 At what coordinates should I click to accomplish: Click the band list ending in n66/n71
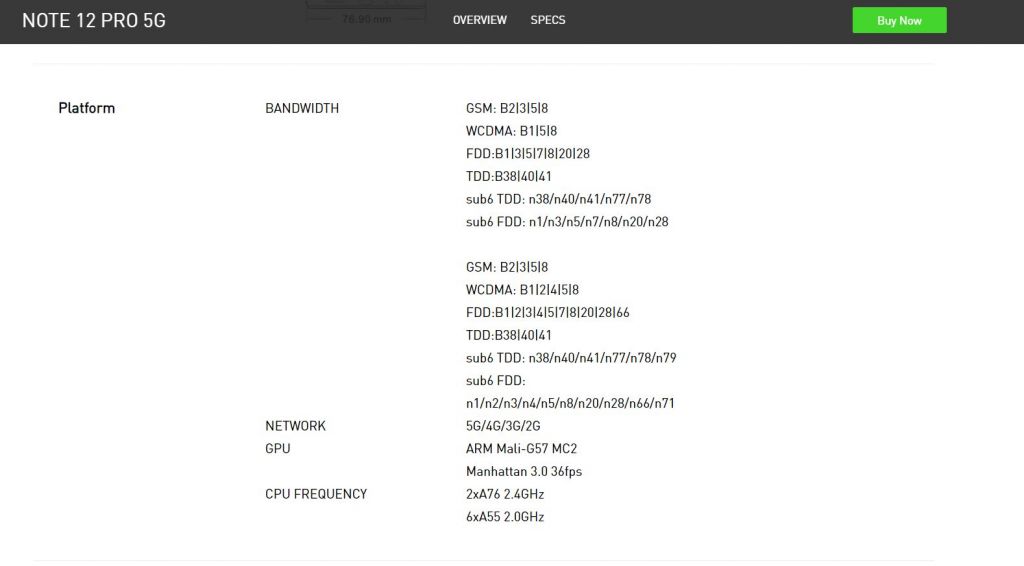(x=570, y=404)
